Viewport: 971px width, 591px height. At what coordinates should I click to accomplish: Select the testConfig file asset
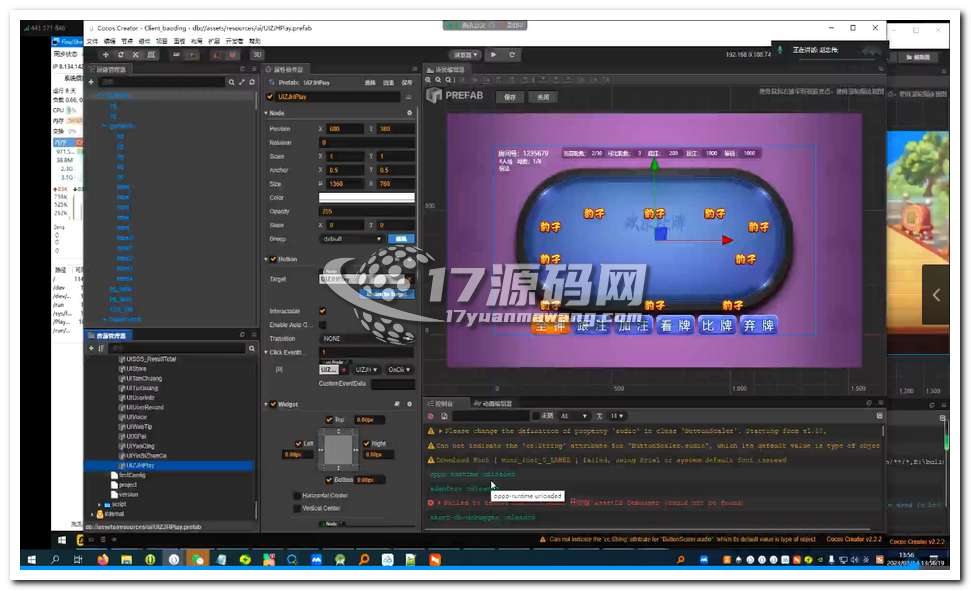[131, 475]
